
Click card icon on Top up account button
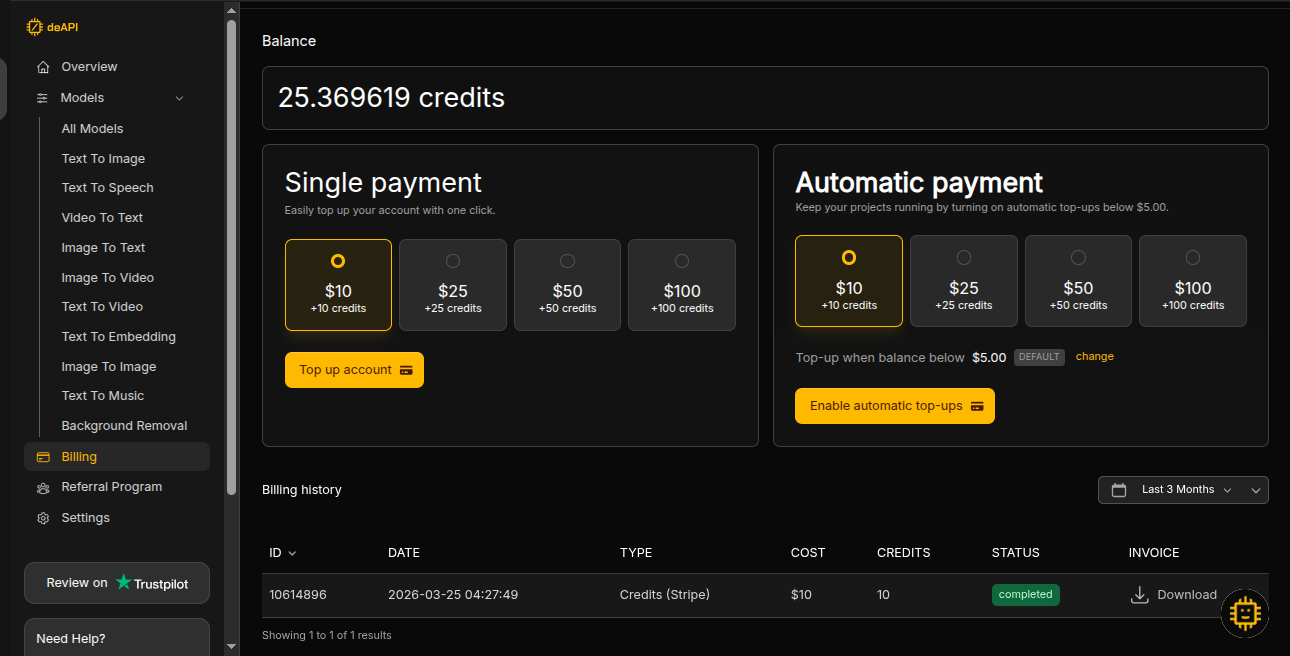(406, 370)
